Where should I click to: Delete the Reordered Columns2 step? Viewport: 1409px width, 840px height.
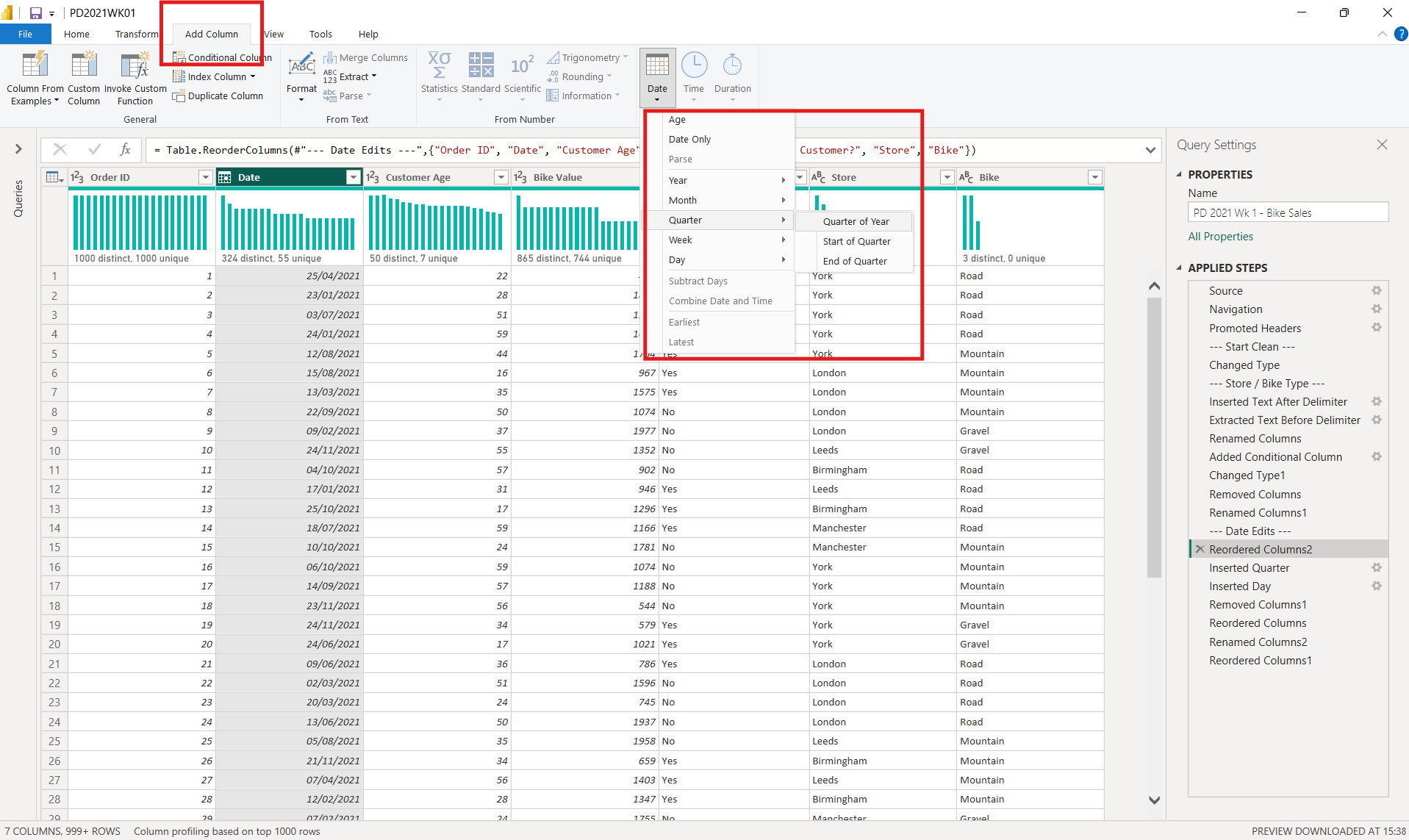(1200, 549)
